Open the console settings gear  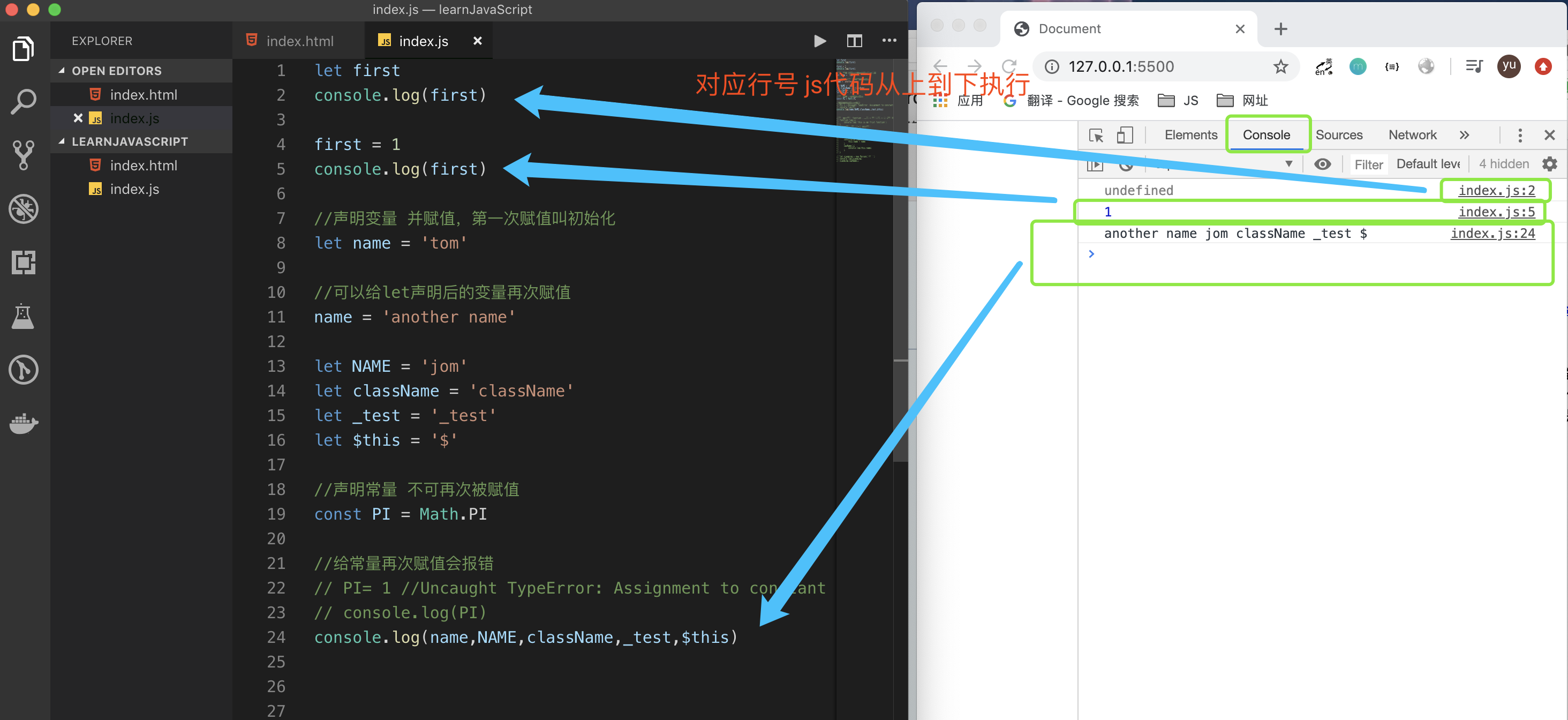[1549, 164]
